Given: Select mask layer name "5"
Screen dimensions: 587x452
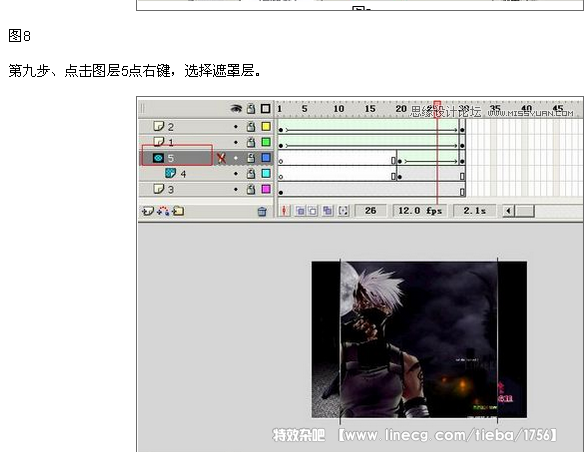Looking at the screenshot, I should pos(171,158).
